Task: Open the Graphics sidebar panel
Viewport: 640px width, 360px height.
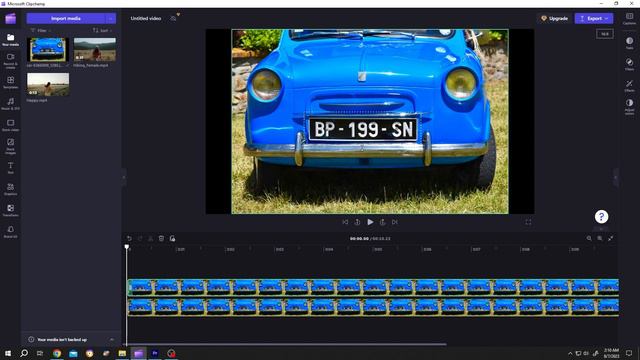Action: (11, 189)
